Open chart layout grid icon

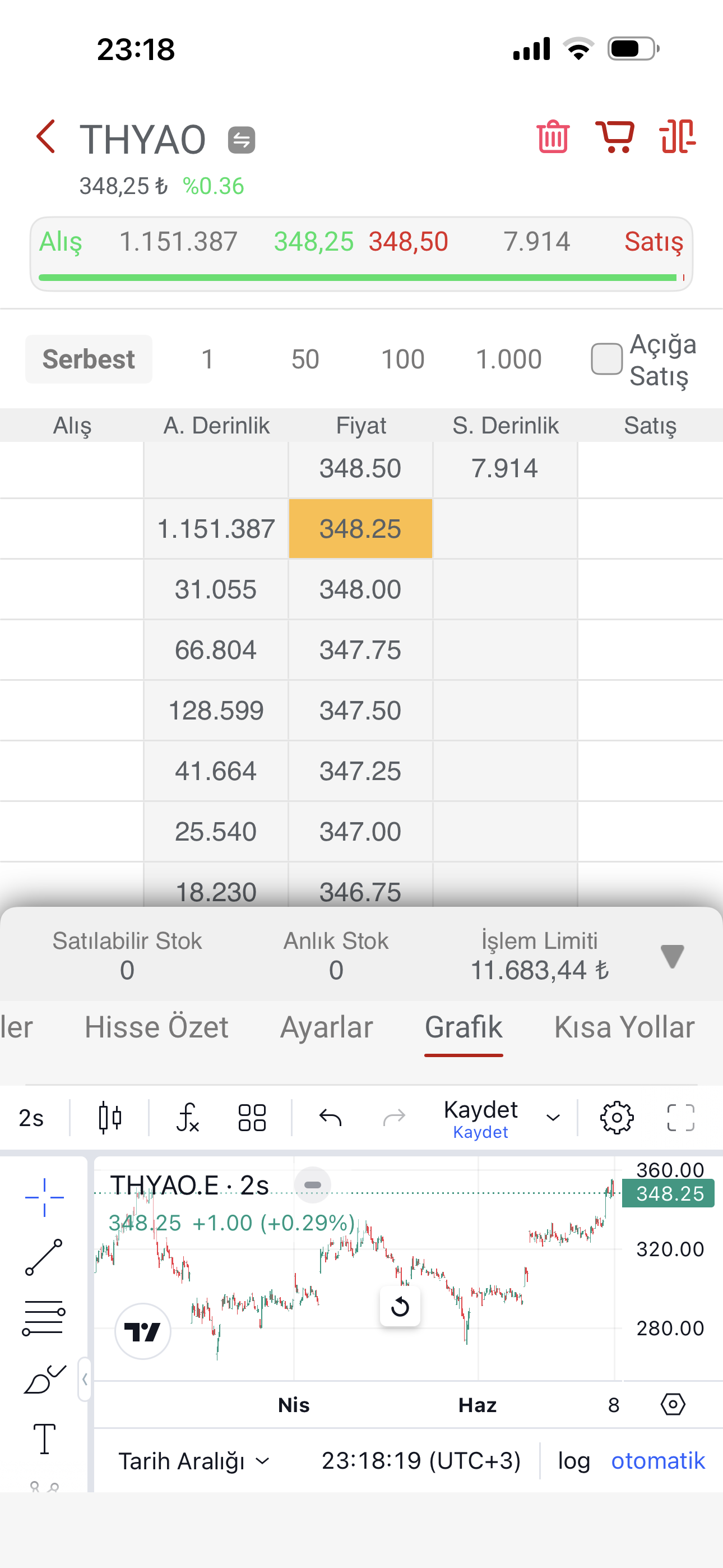252,1118
